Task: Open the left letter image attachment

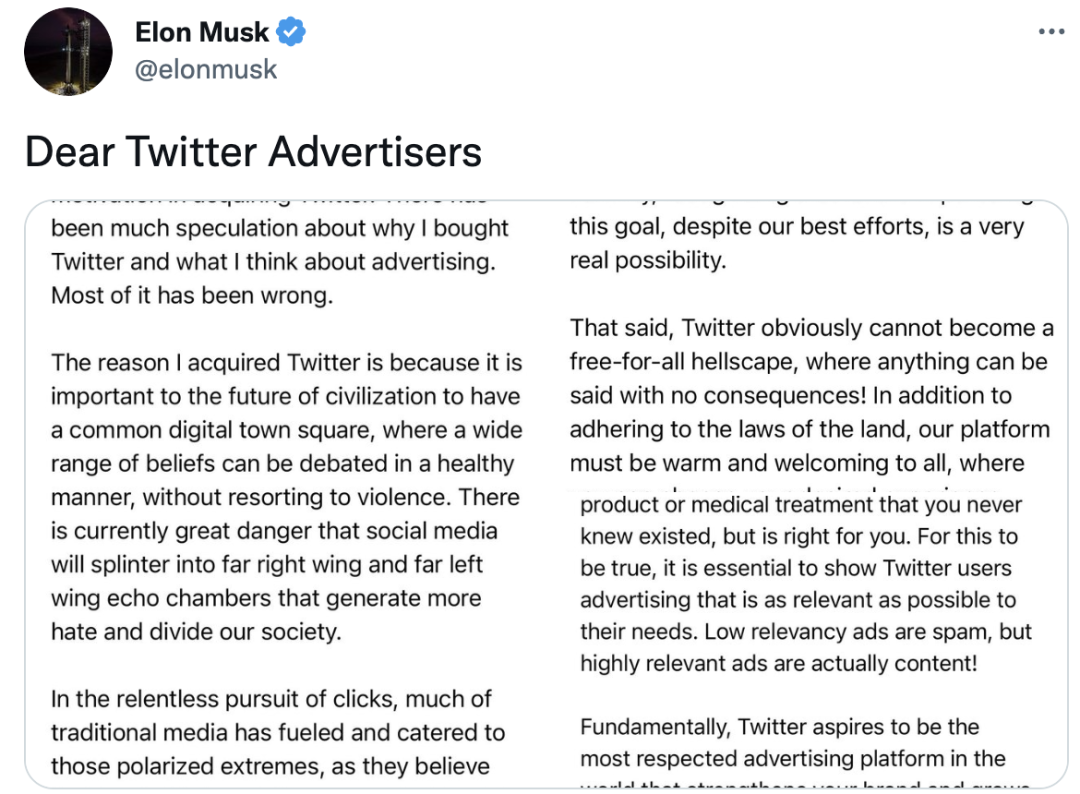Action: 288,494
